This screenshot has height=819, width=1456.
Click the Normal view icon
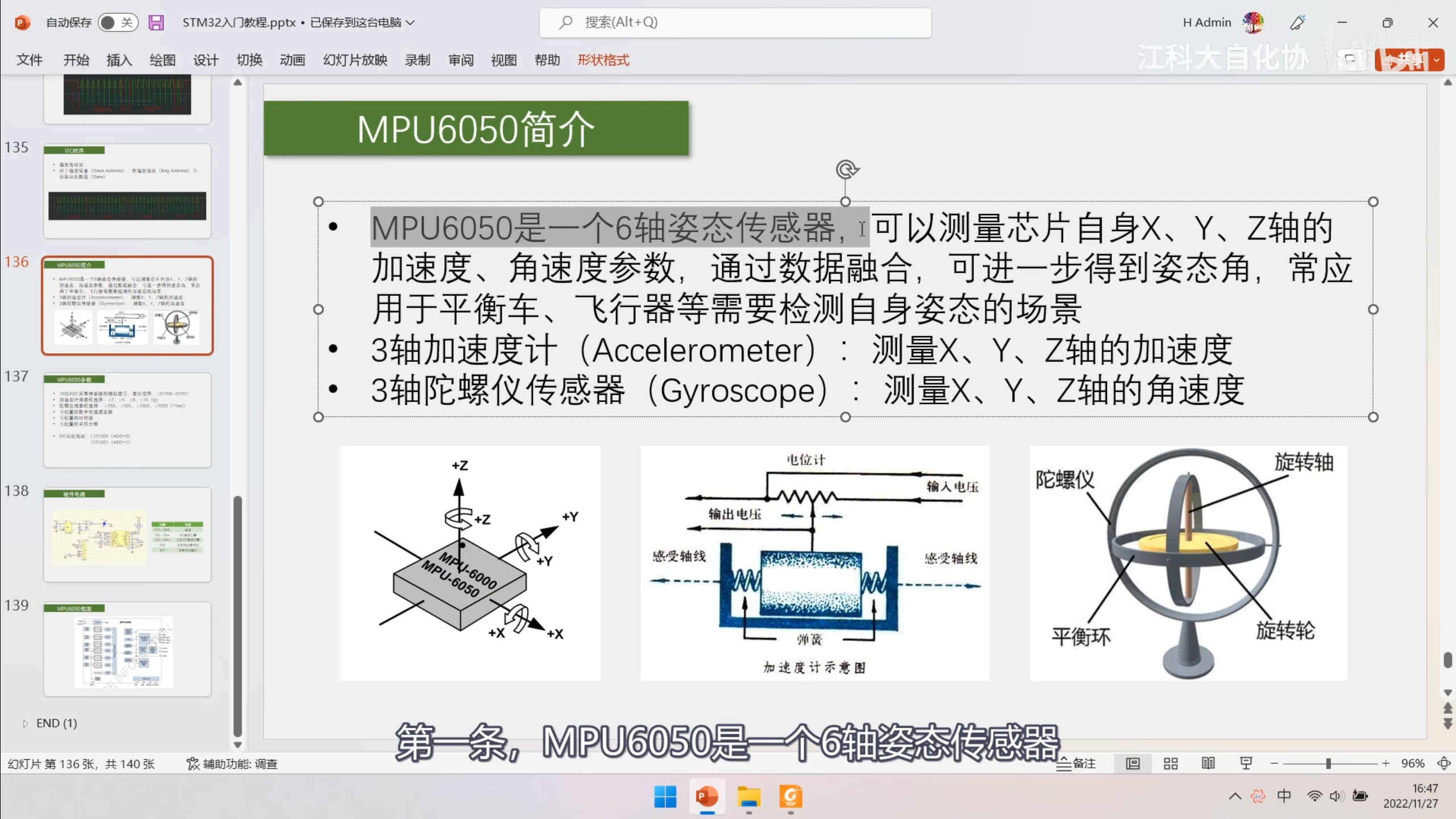click(1133, 764)
